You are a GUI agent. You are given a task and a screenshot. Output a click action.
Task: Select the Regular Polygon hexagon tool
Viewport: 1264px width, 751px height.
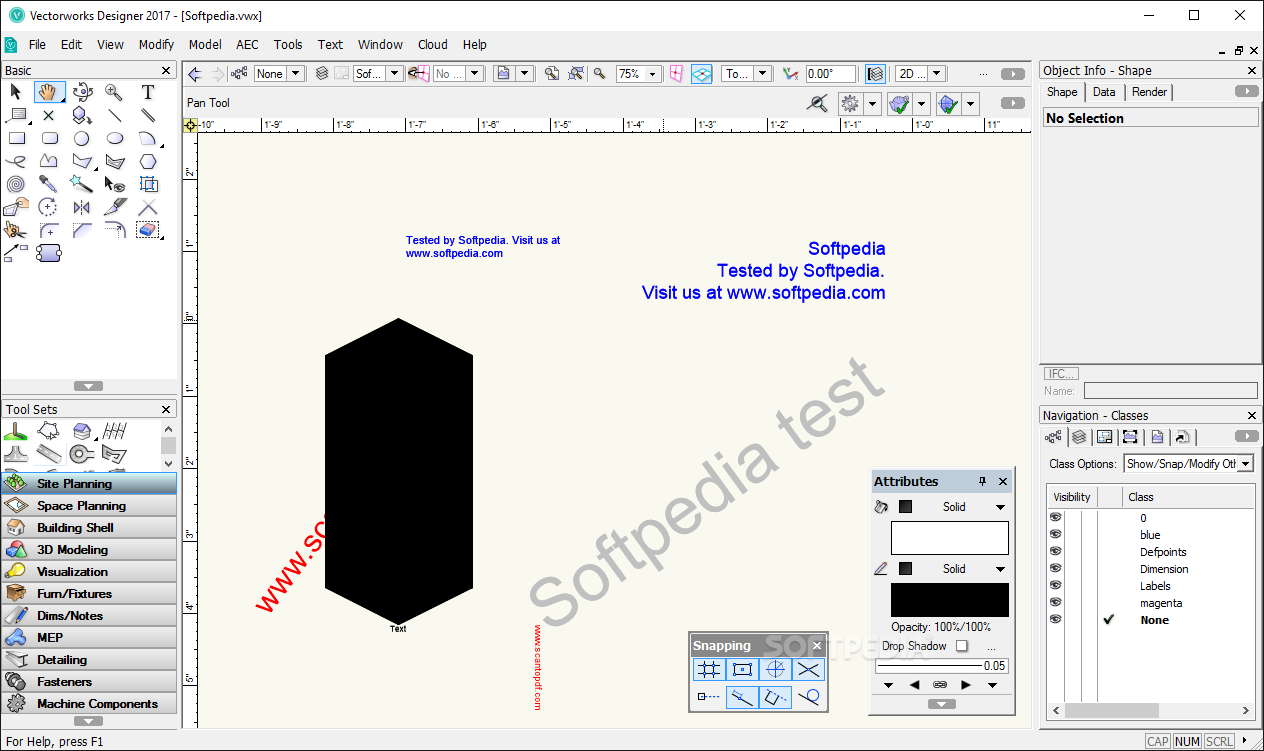[x=148, y=161]
